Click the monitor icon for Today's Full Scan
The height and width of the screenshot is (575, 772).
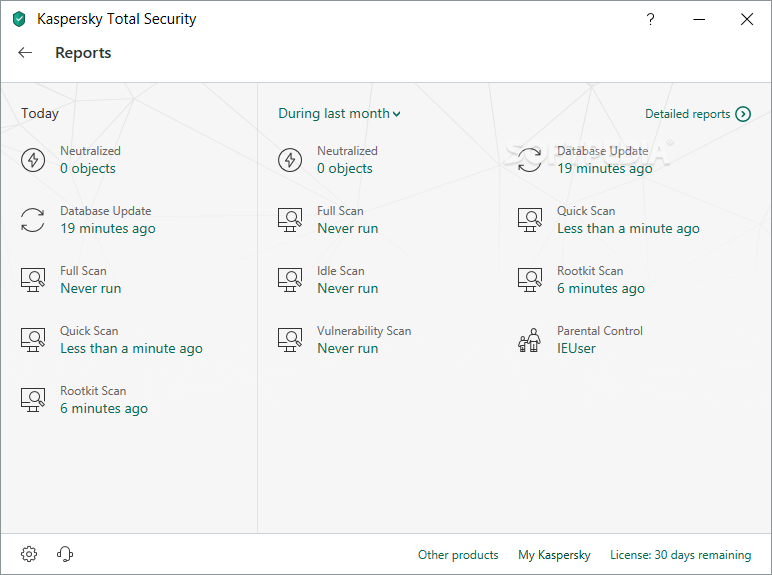[33, 280]
